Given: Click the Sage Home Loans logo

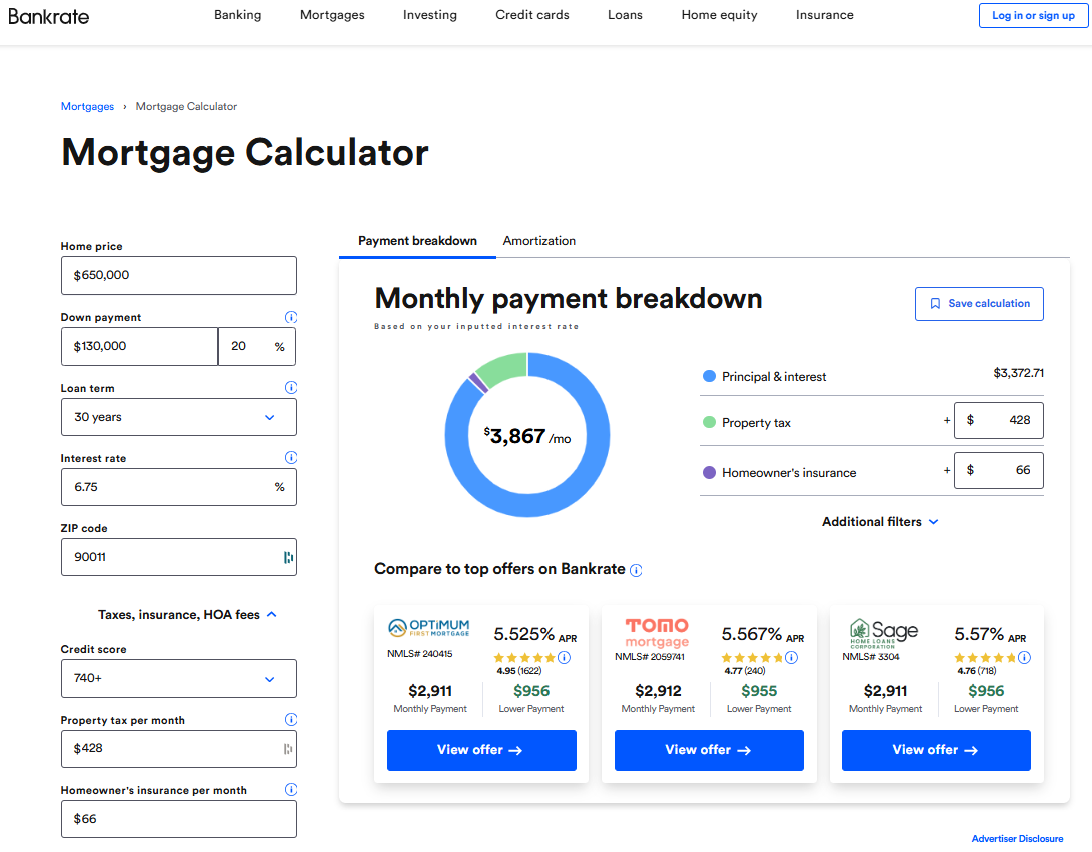Looking at the screenshot, I should click(x=884, y=633).
